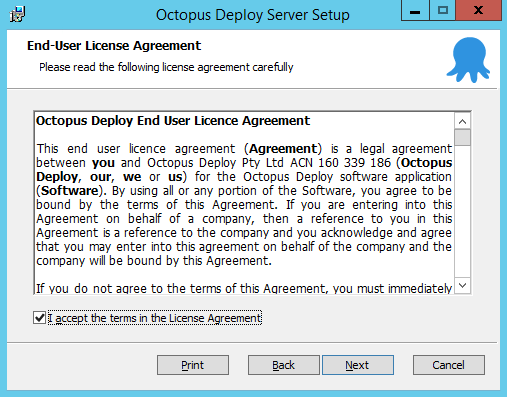Image resolution: width=507 pixels, height=397 pixels.
Task: Click 'ACN 160 339 186' in license text
Action: point(340,163)
